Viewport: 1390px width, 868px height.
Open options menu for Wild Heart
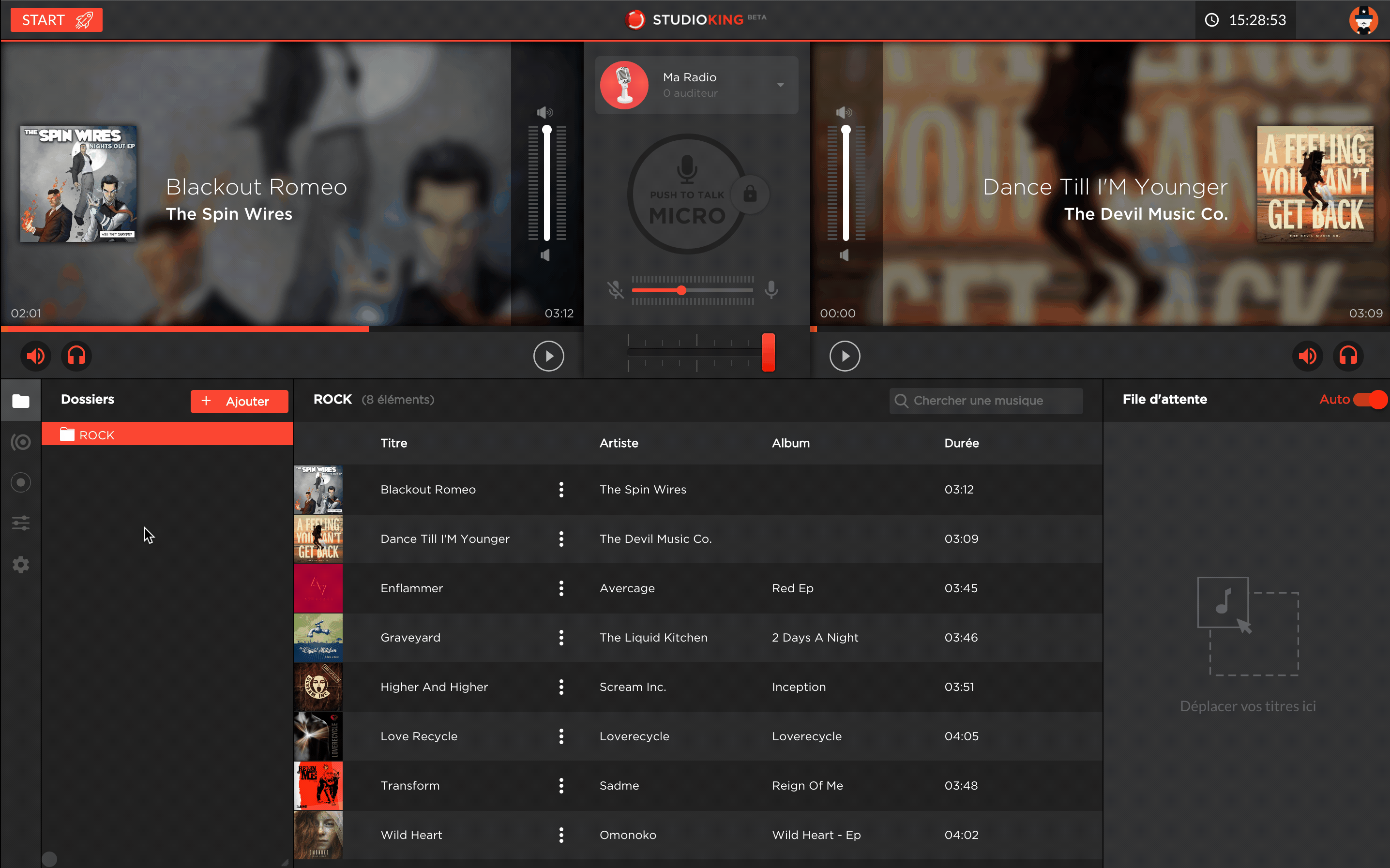coord(561,835)
